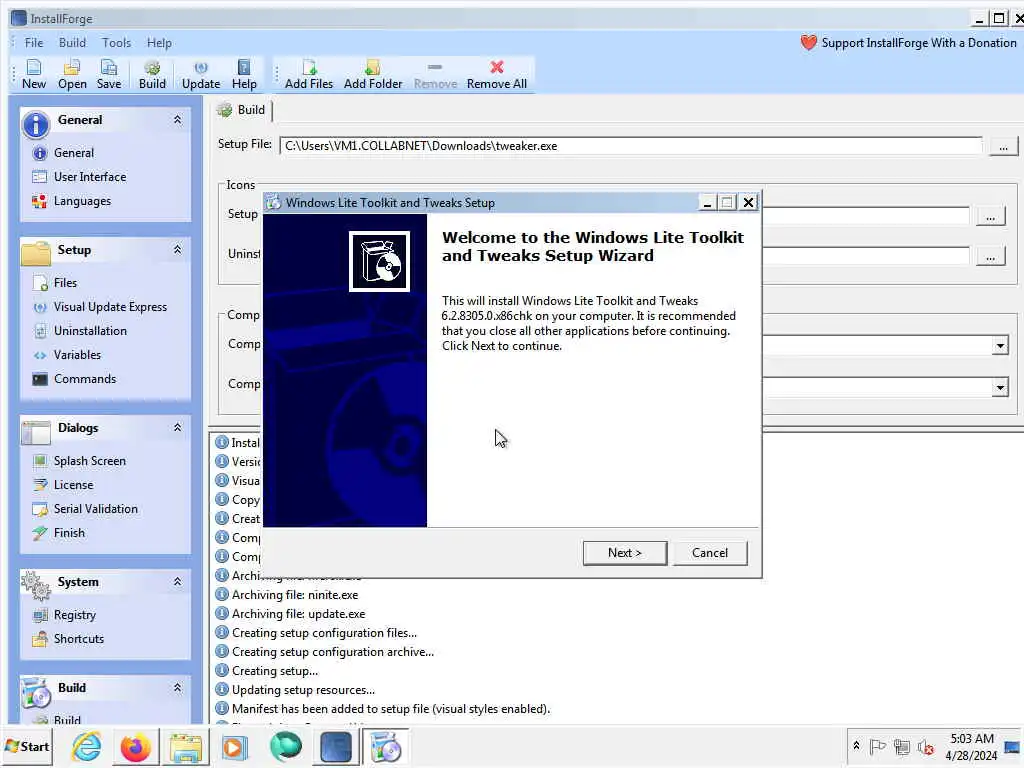Click Next in the setup wizard

tap(625, 553)
